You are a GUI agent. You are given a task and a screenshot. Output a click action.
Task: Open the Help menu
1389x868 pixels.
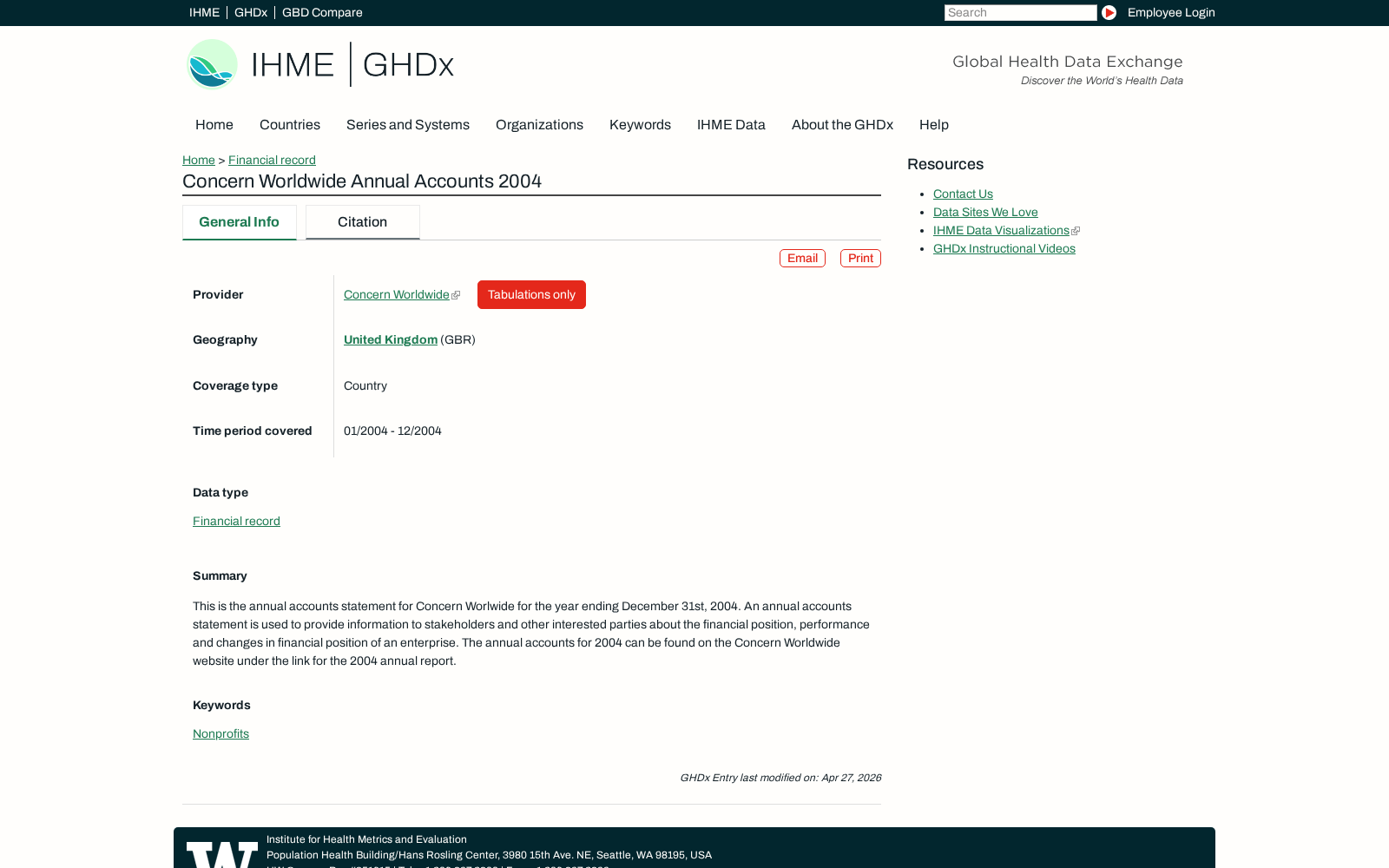click(x=934, y=125)
